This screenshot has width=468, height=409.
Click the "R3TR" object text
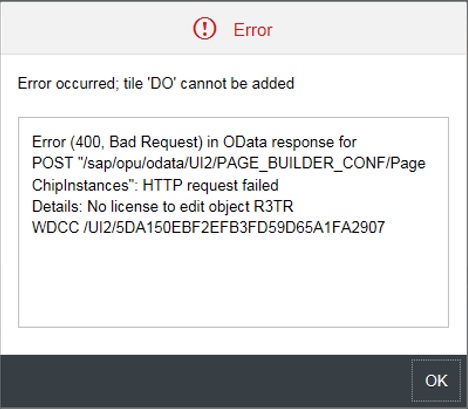[x=274, y=206]
